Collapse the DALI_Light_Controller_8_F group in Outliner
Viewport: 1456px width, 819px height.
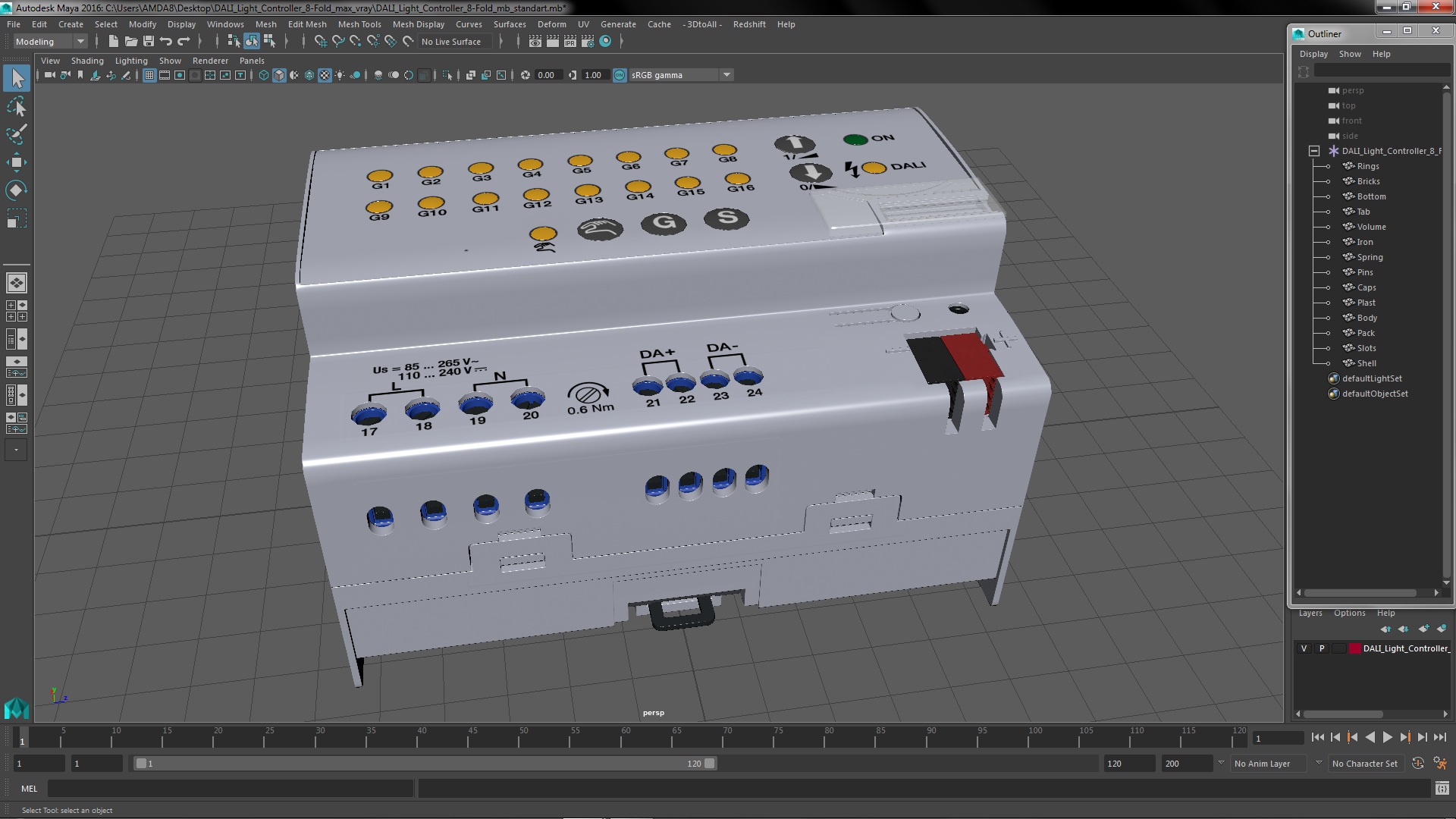[1314, 151]
